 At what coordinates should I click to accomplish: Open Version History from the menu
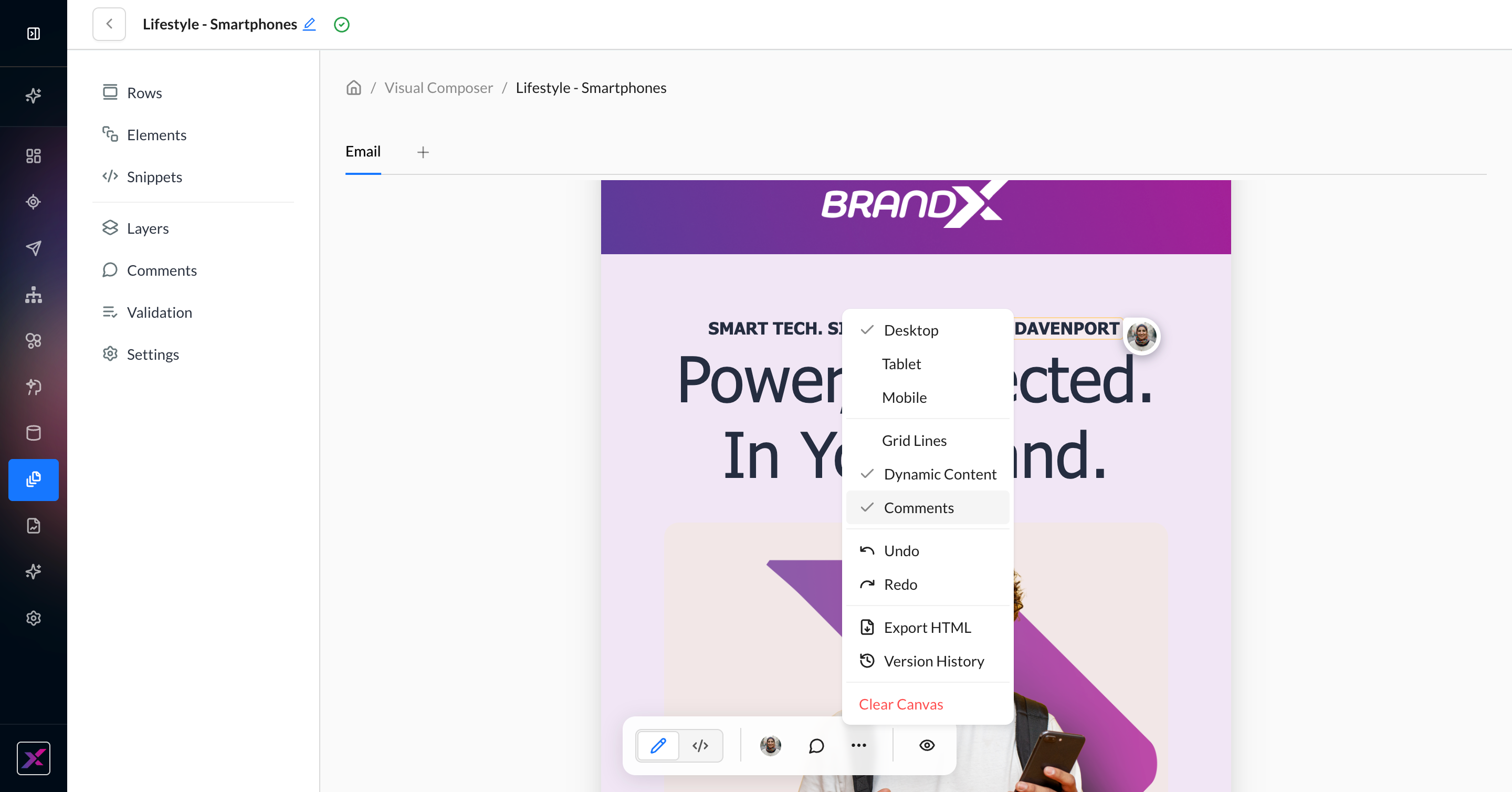[927, 661]
